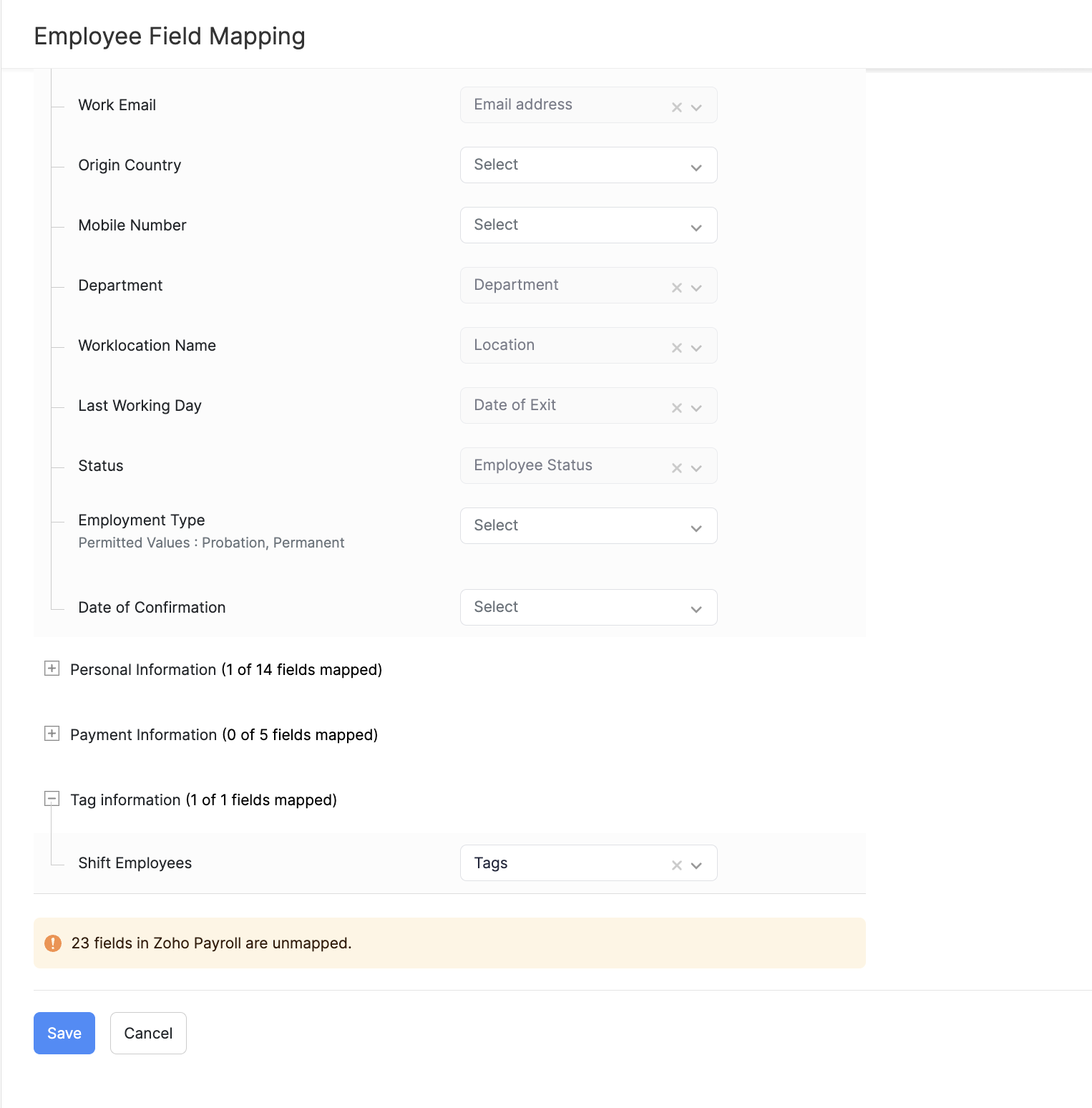Clear the Date of Exit mapping
The width and height of the screenshot is (1092, 1108).
coord(676,408)
